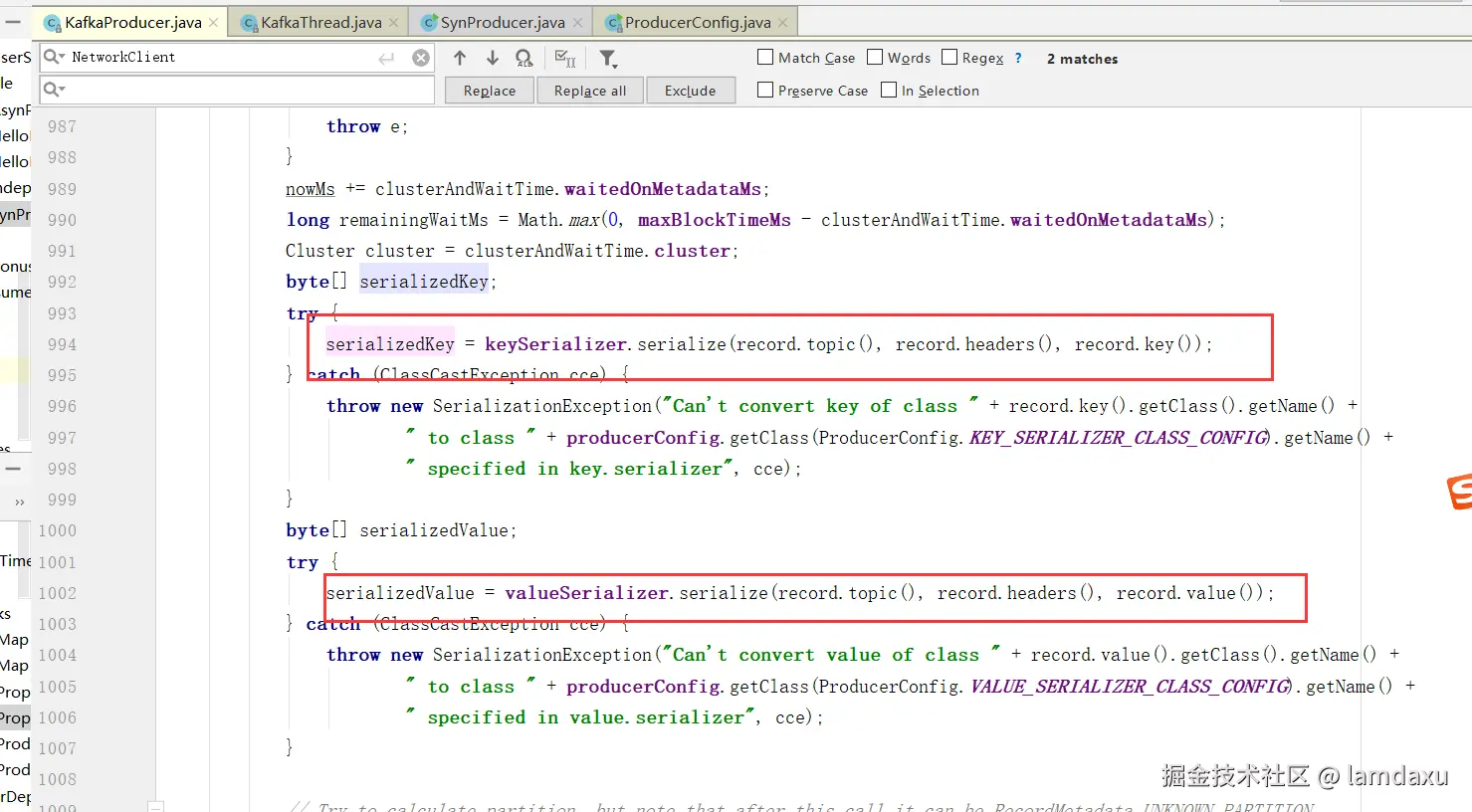Go to next occurrence arrow
The width and height of the screenshot is (1472, 812).
coord(492,59)
